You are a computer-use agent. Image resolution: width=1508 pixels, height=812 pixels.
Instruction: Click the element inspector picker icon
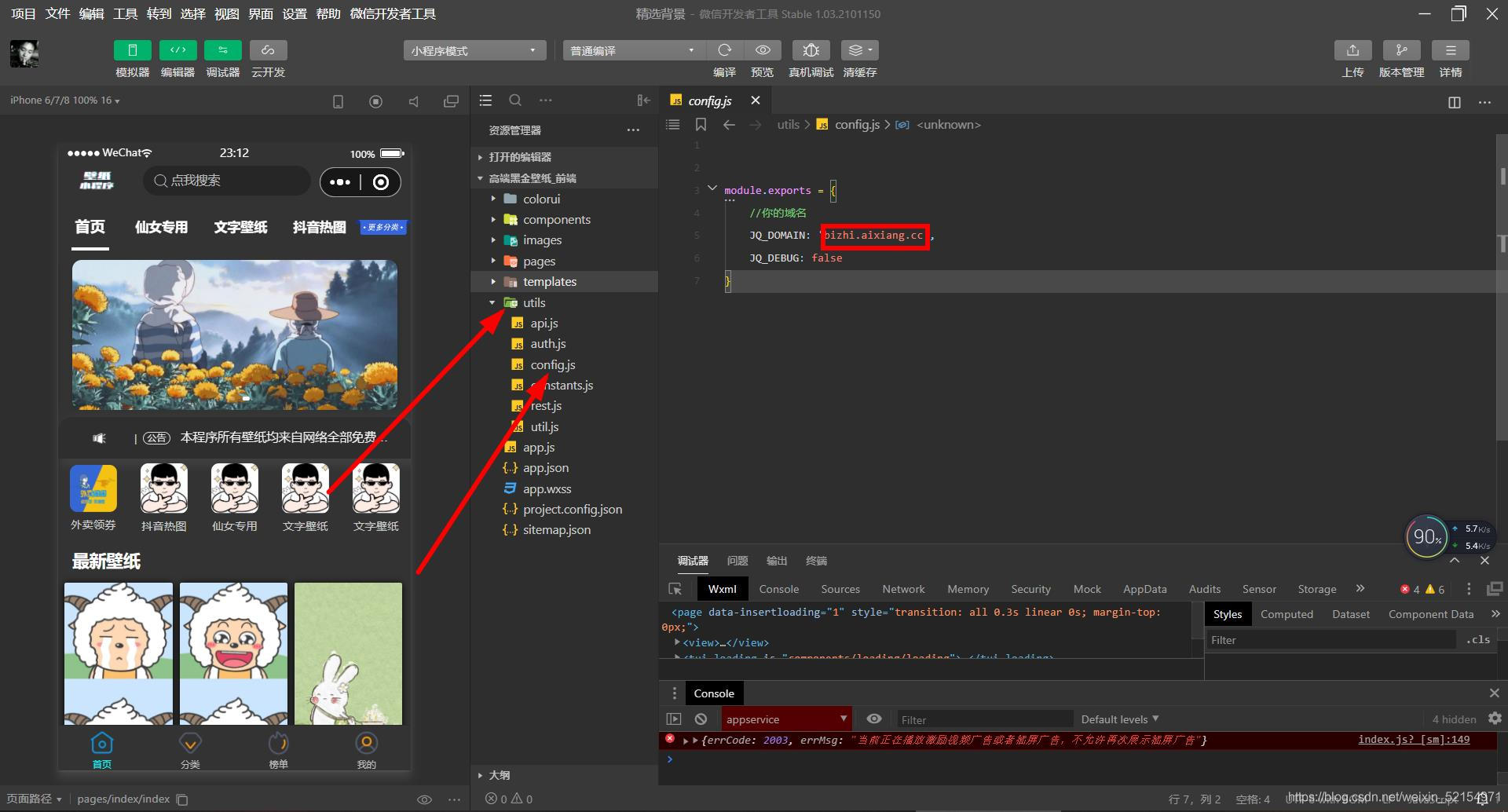click(x=675, y=589)
